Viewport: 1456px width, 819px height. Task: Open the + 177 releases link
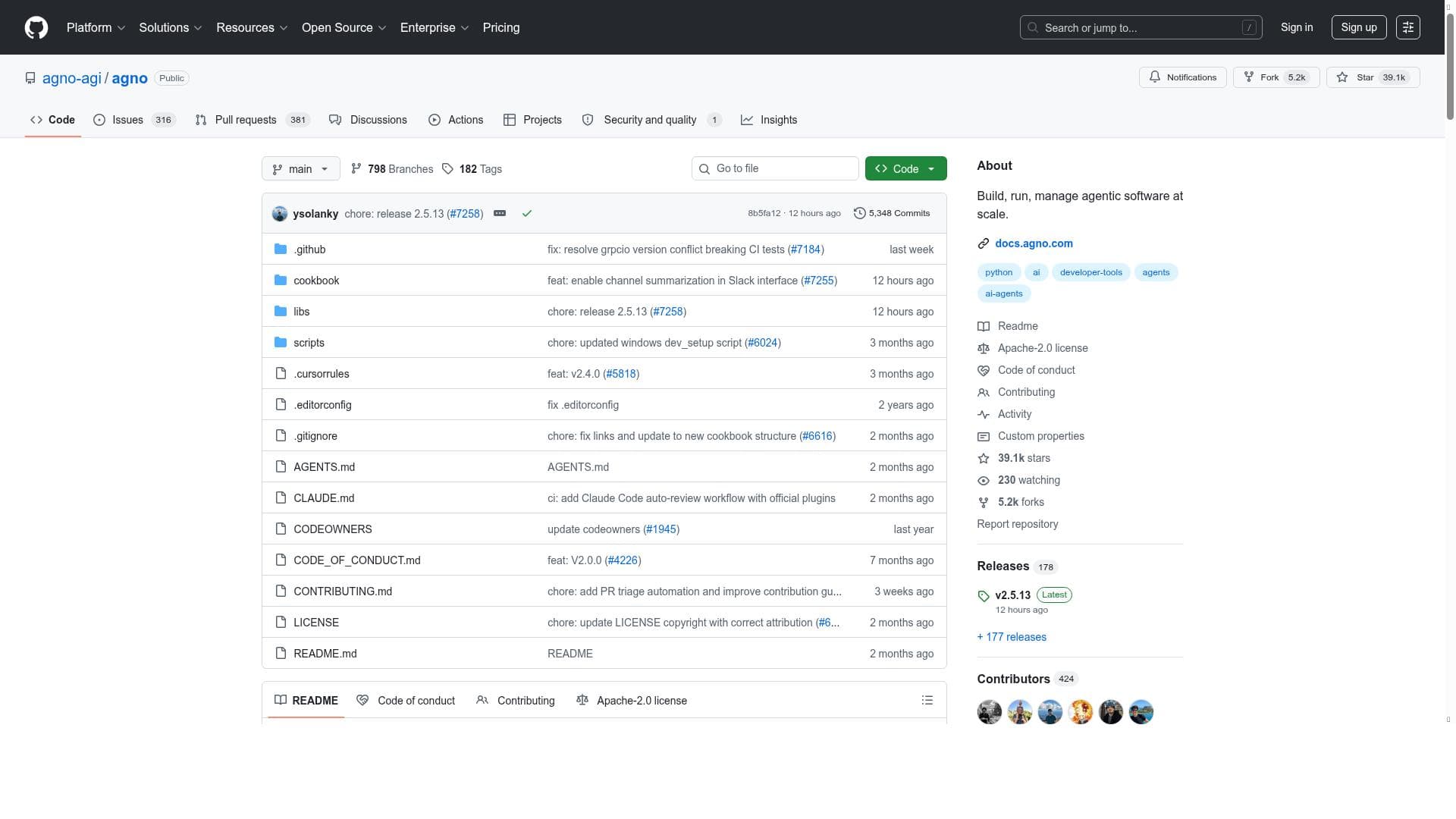tap(1012, 637)
